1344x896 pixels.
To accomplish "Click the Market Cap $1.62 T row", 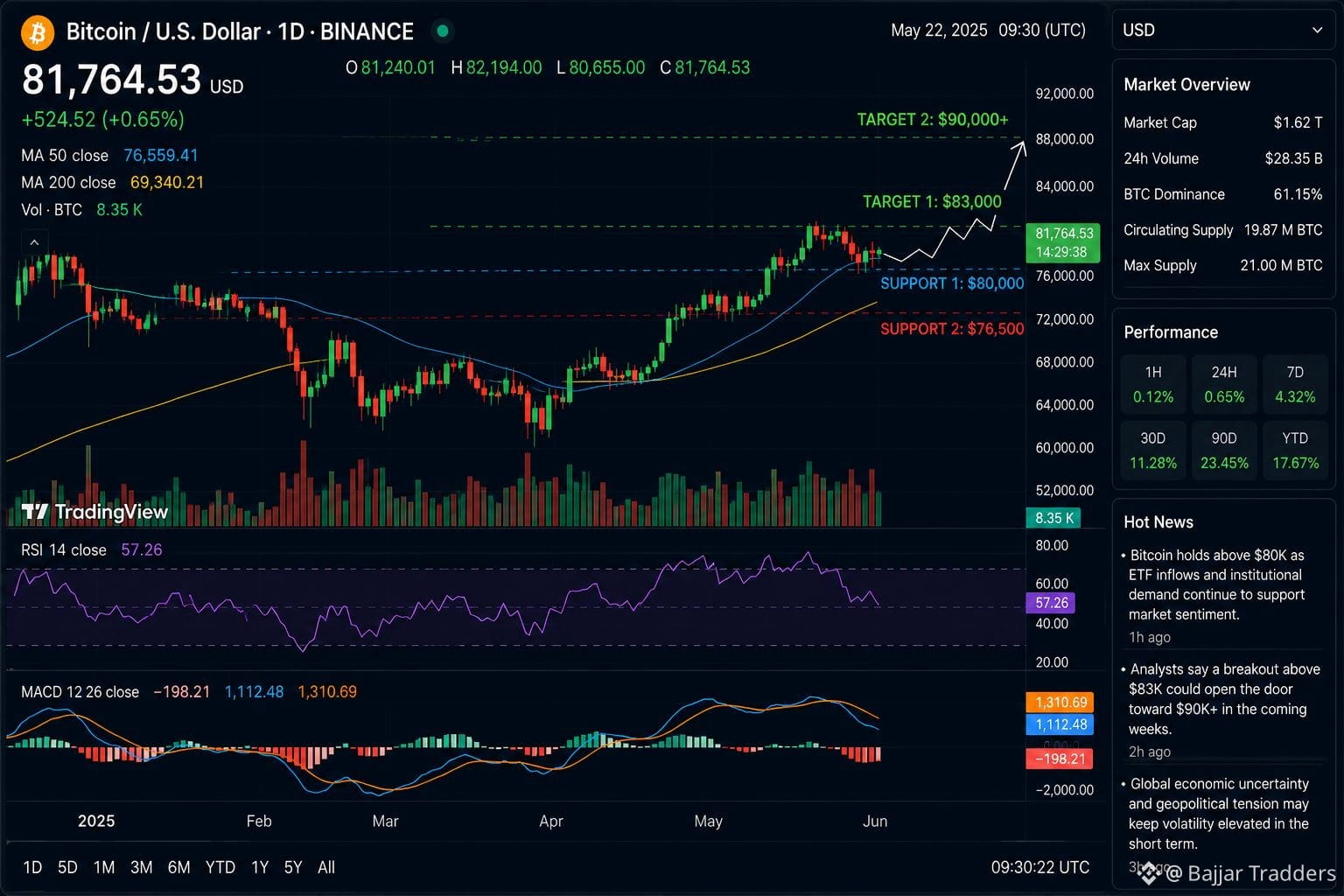I will pos(1223,122).
